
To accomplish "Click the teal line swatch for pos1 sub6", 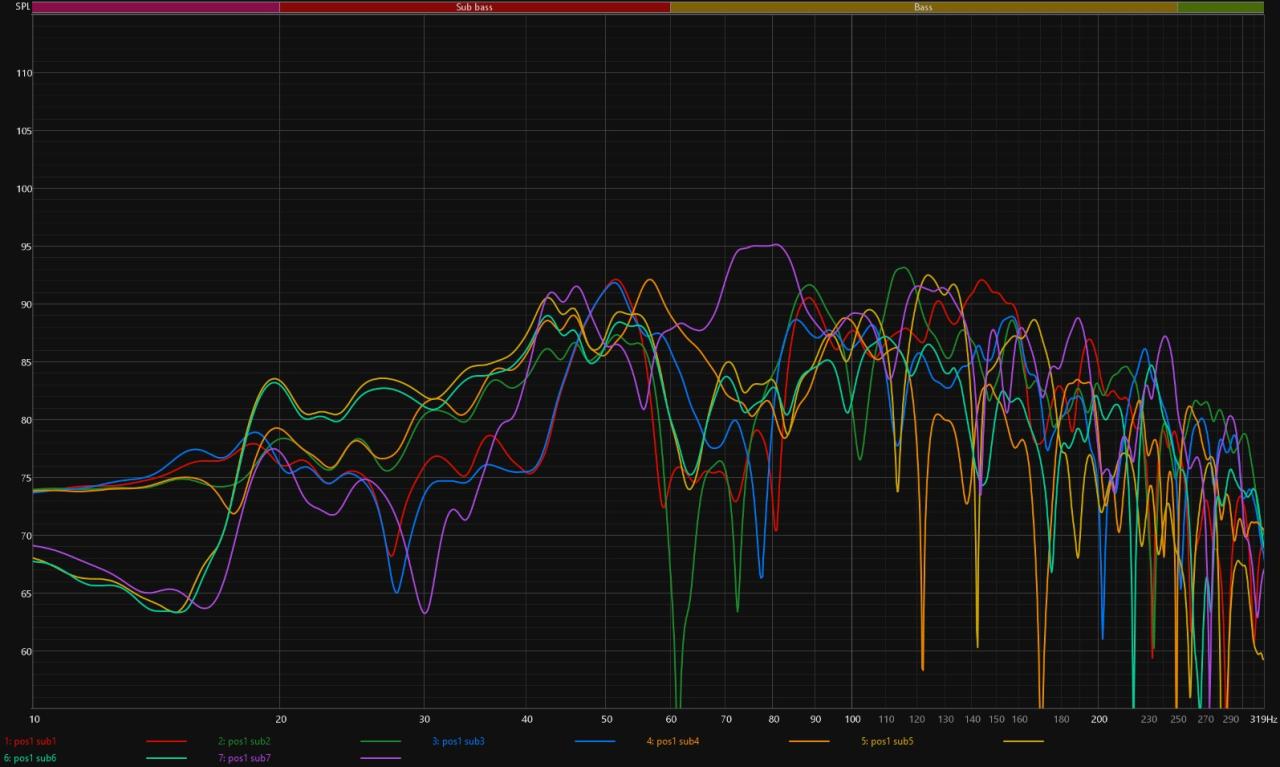I will pos(166,758).
